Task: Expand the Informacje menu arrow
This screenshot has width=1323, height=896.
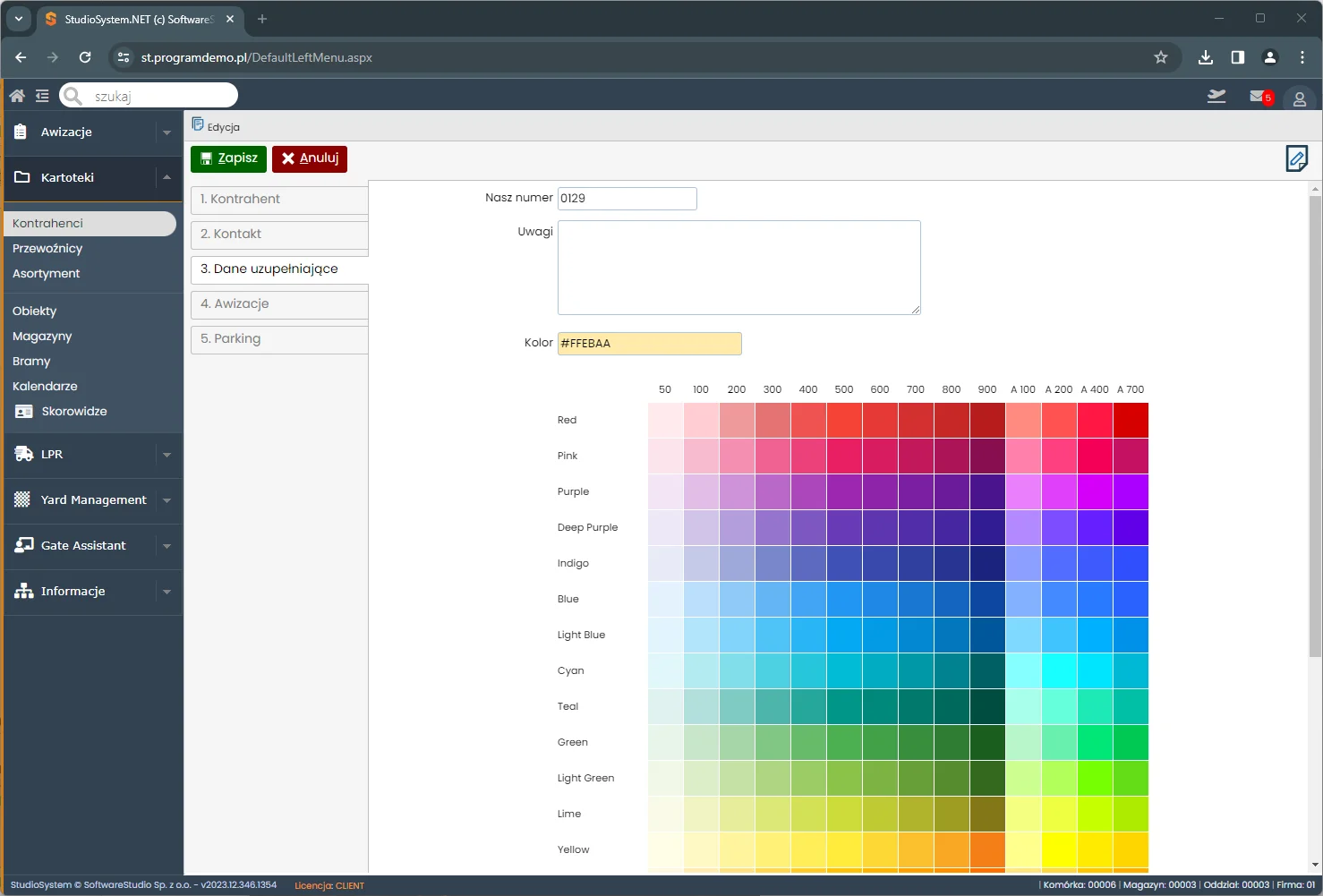Action: [x=166, y=592]
